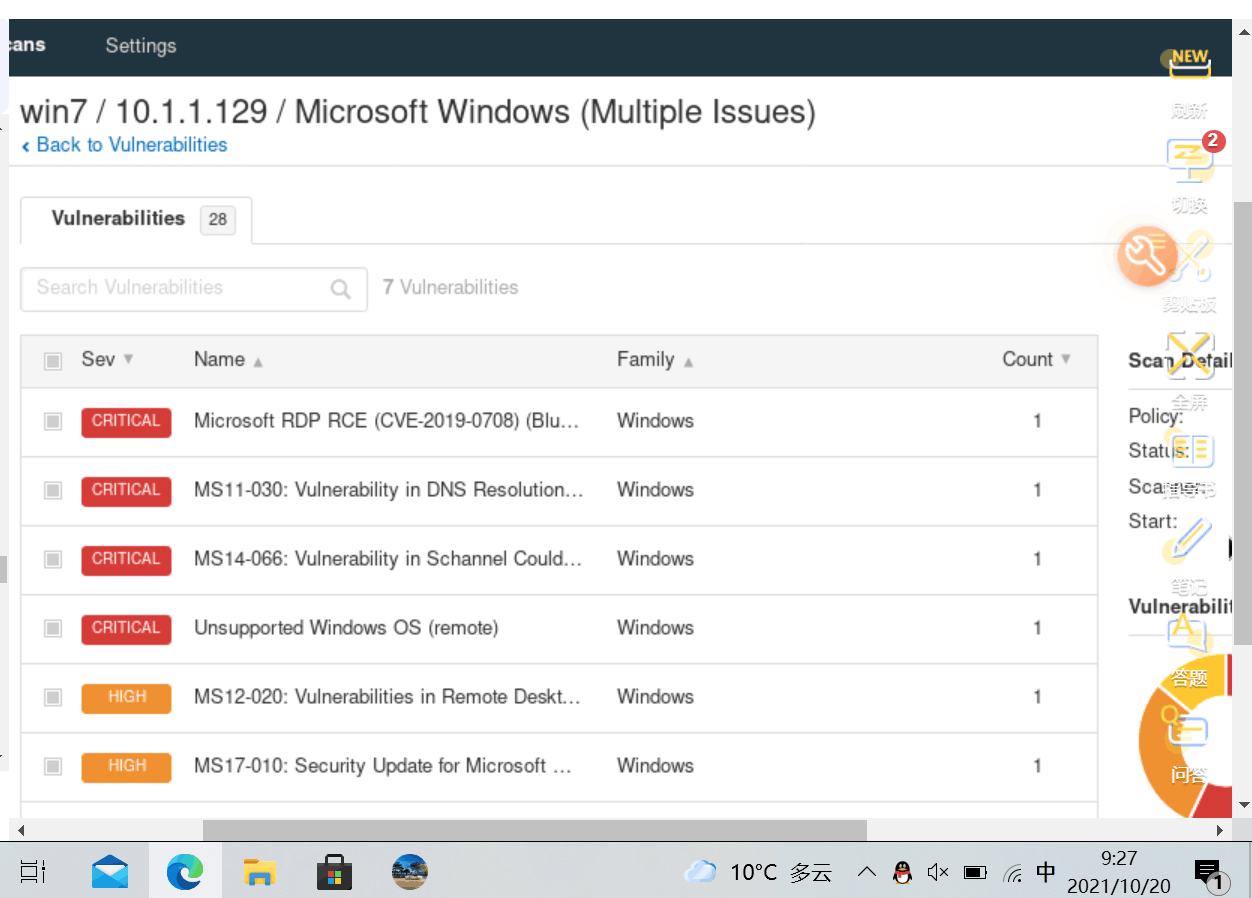The image size is (1252, 898).
Task: Sort by the Family column header
Action: point(655,359)
